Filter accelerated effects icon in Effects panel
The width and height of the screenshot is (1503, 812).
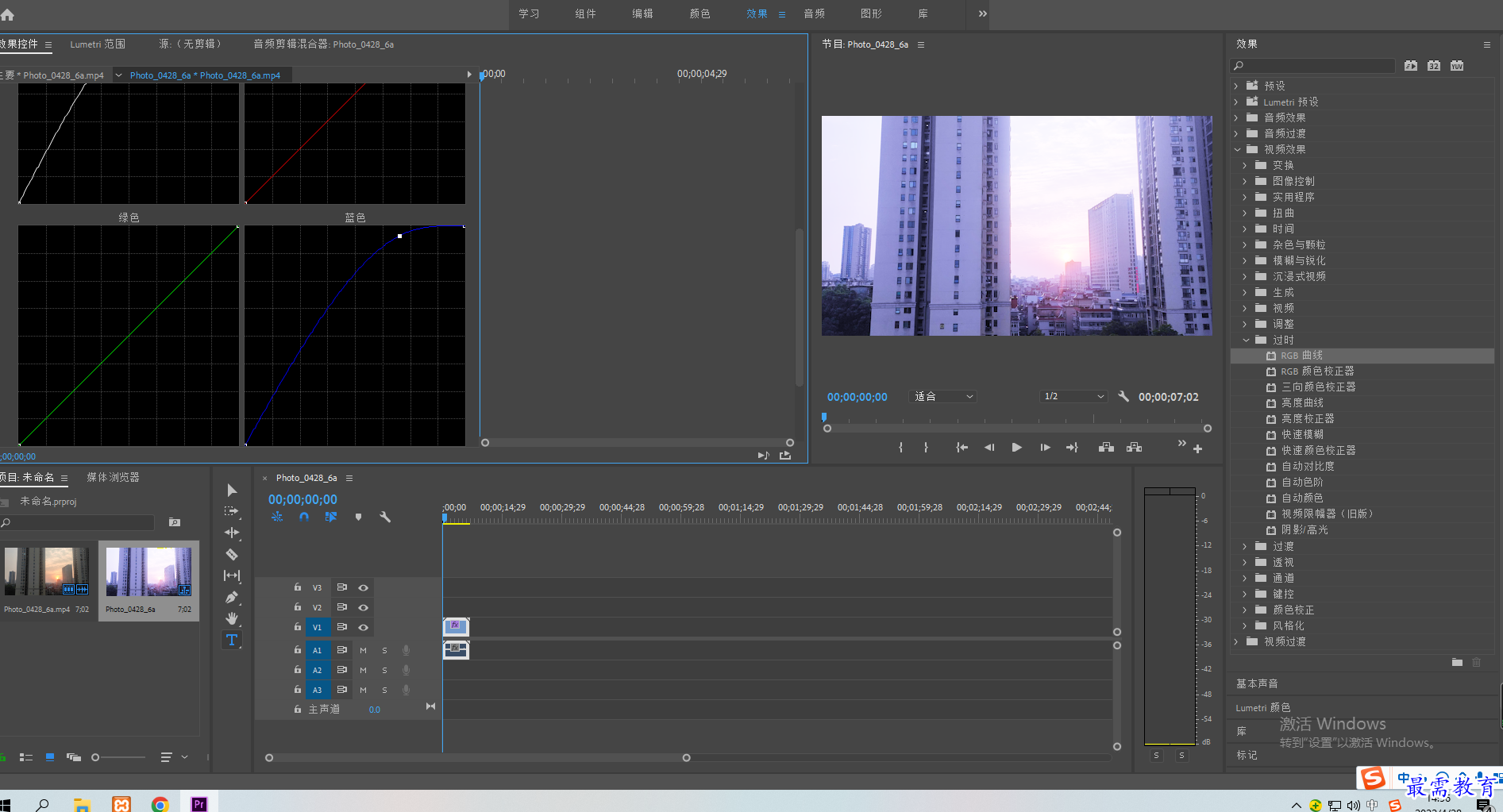pyautogui.click(x=1411, y=66)
